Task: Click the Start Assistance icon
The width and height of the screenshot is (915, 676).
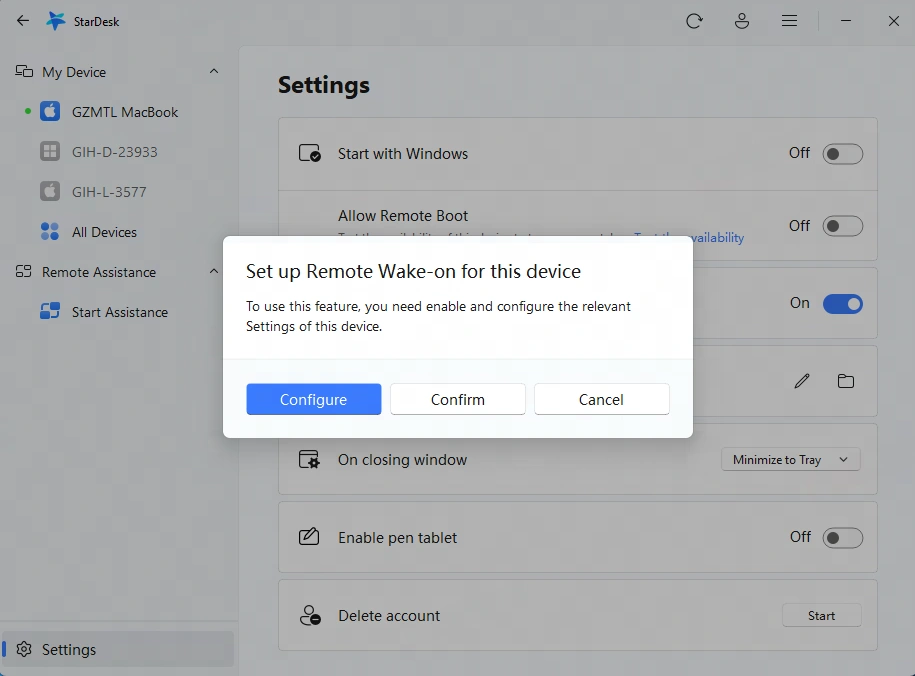Action: coord(50,311)
